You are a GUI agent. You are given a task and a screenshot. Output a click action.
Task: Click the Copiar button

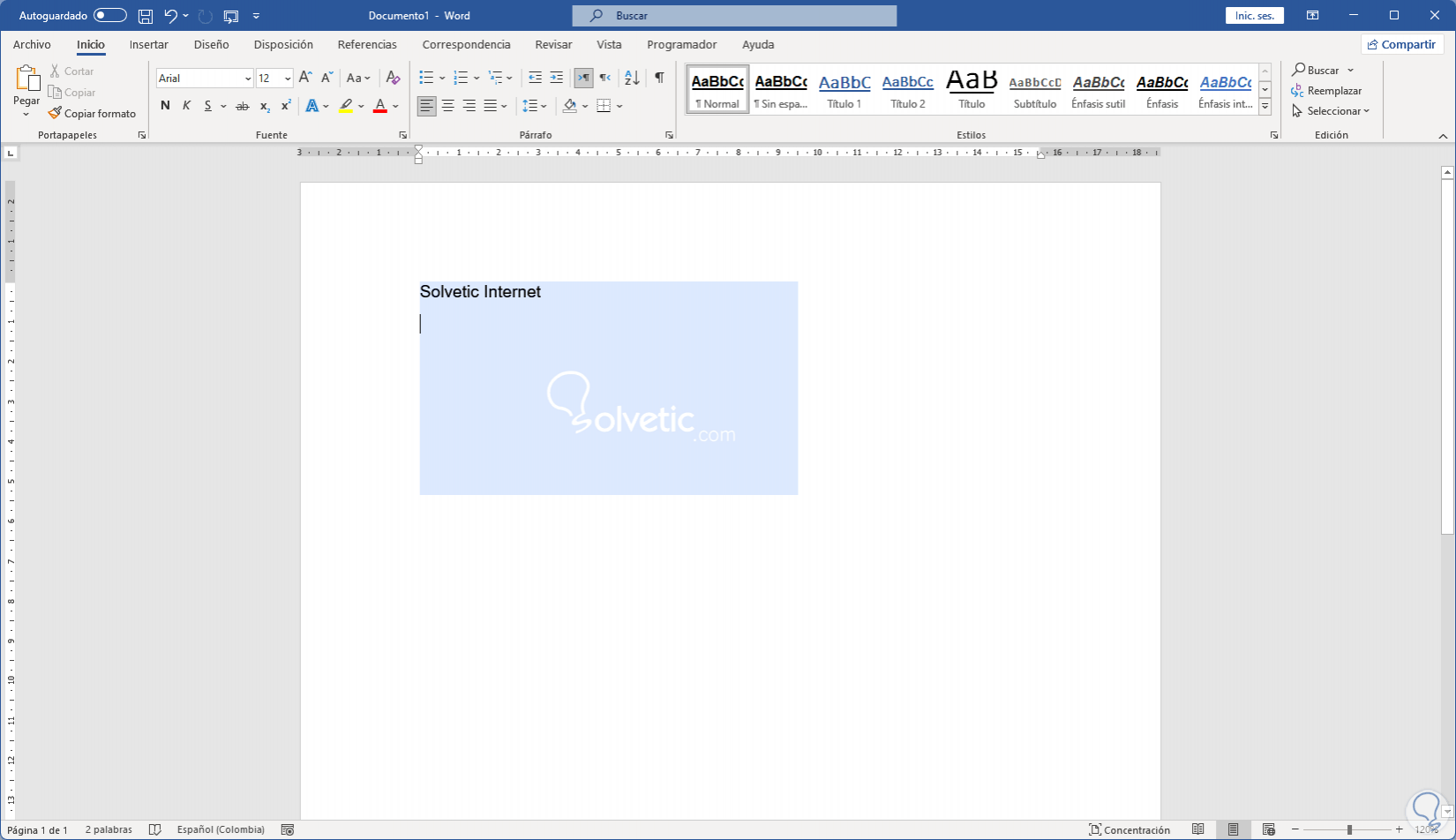tap(72, 93)
